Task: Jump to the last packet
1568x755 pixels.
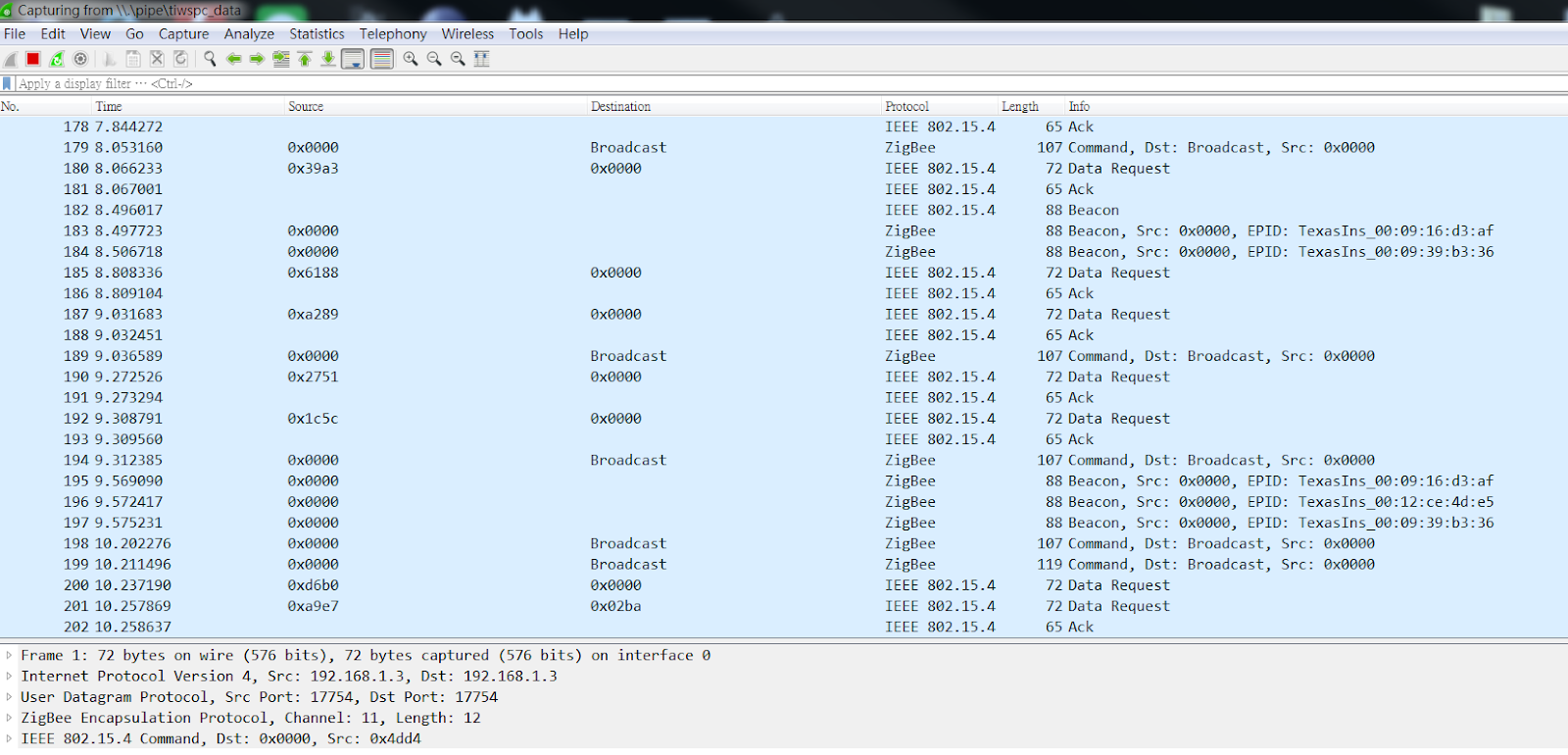Action: [x=328, y=59]
